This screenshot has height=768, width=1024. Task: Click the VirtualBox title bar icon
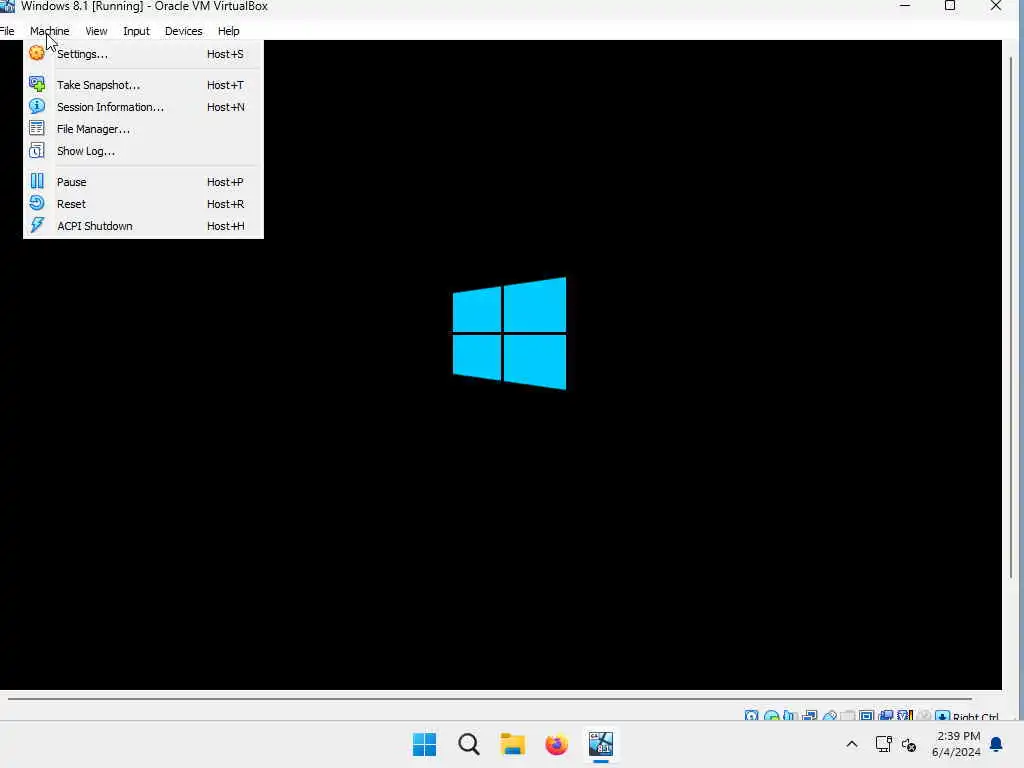7,6
